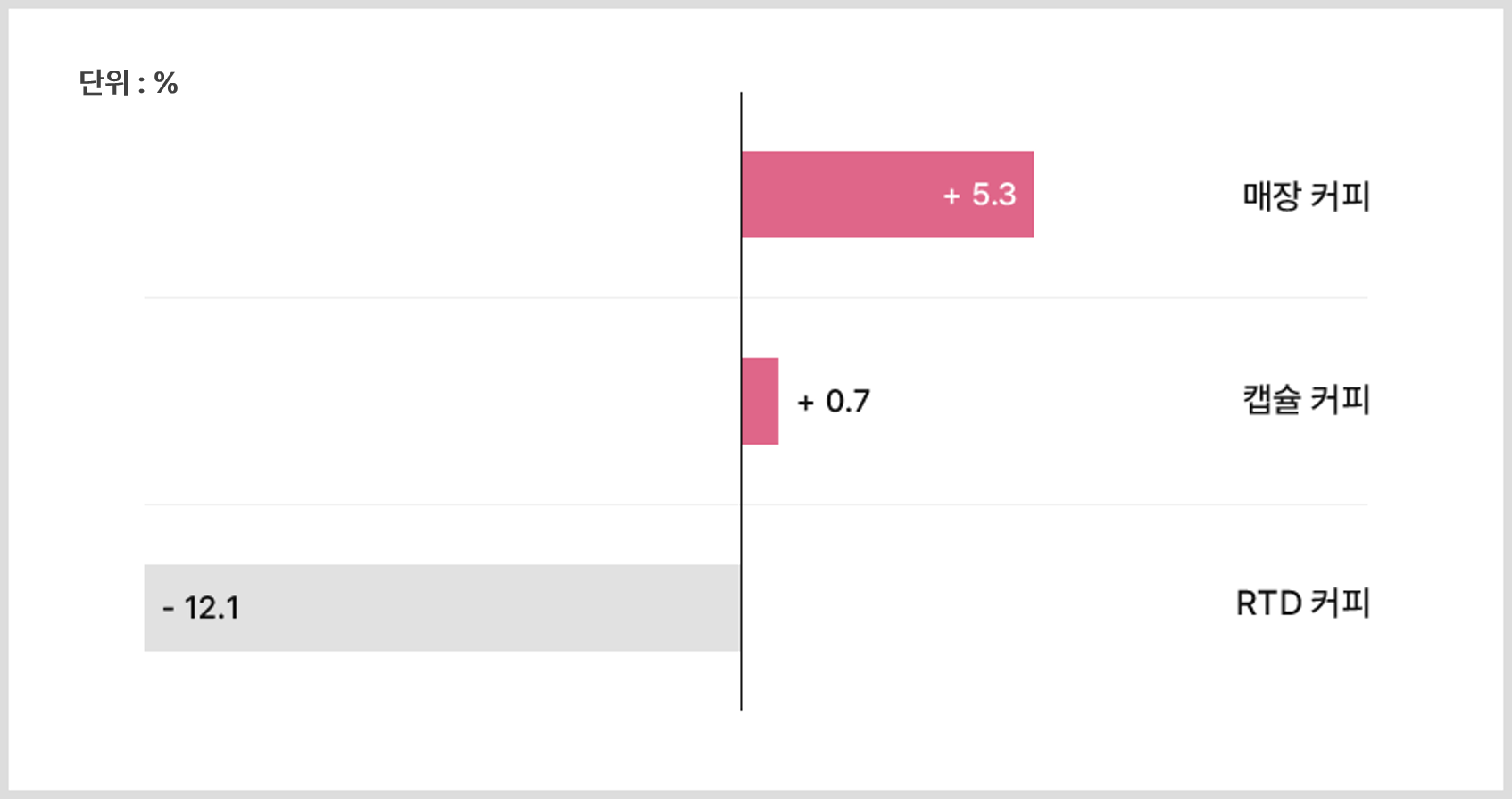Click the percent sign in unit label
Viewport: 1512px width, 799px height.
[166, 83]
